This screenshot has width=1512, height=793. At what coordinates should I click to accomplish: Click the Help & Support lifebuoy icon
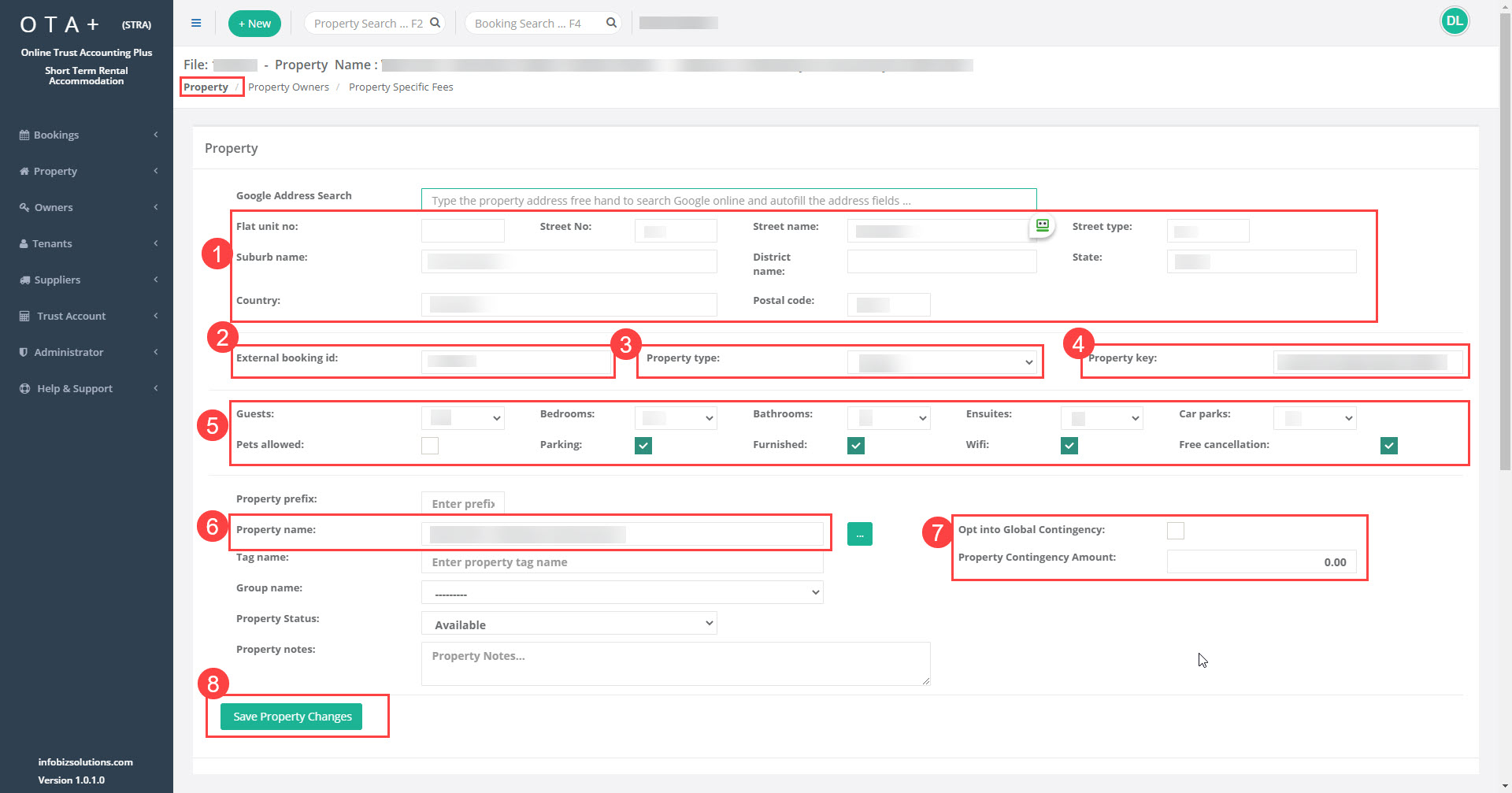click(x=24, y=388)
